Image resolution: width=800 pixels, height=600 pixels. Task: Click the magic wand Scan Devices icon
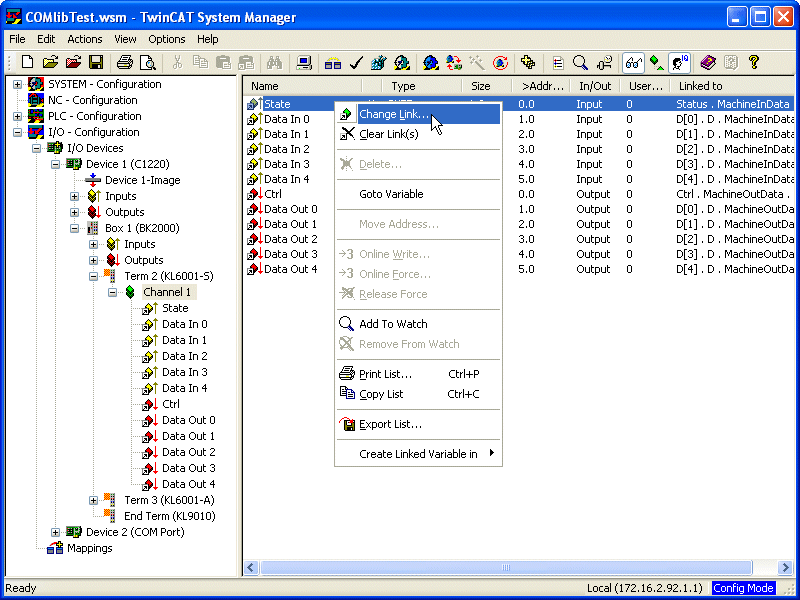(477, 63)
